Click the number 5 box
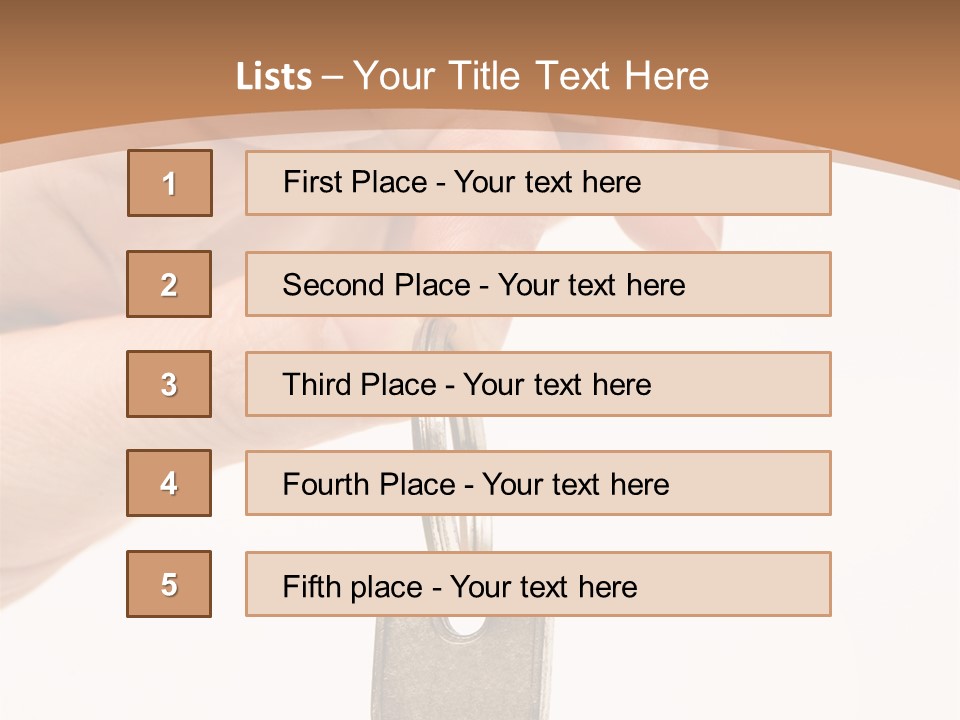Screen dimensions: 960x720 [x=169, y=584]
